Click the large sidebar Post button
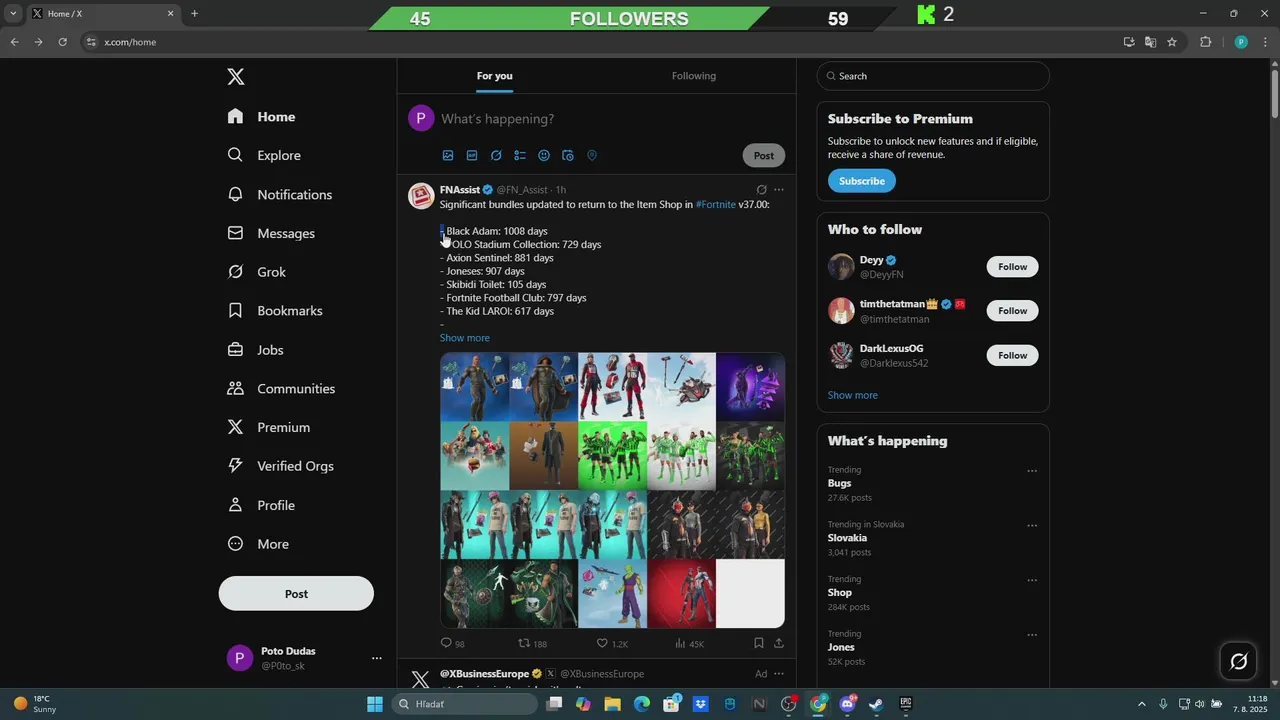1280x720 pixels. (x=296, y=594)
